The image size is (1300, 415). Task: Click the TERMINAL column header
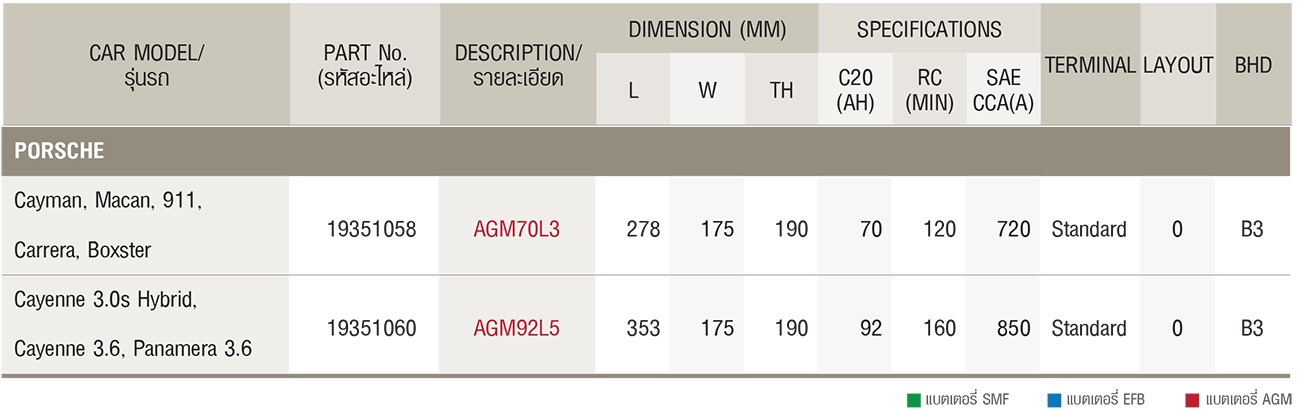1090,65
